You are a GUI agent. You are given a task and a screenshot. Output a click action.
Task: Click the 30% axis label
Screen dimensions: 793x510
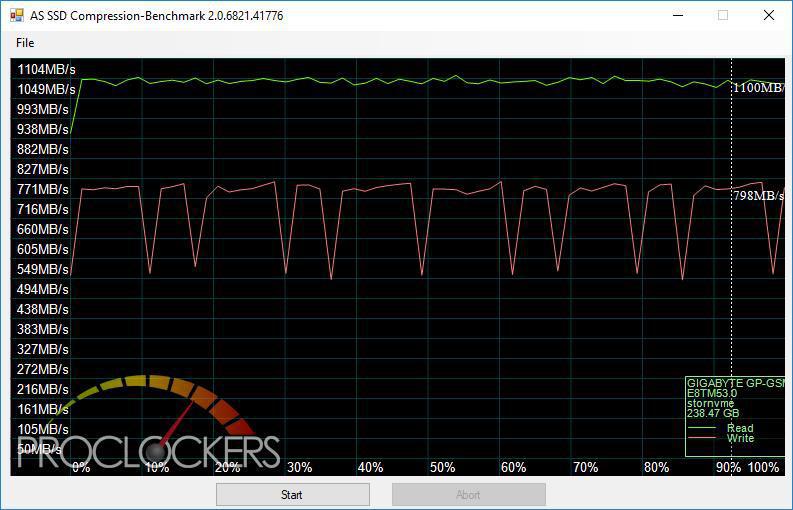tap(299, 467)
